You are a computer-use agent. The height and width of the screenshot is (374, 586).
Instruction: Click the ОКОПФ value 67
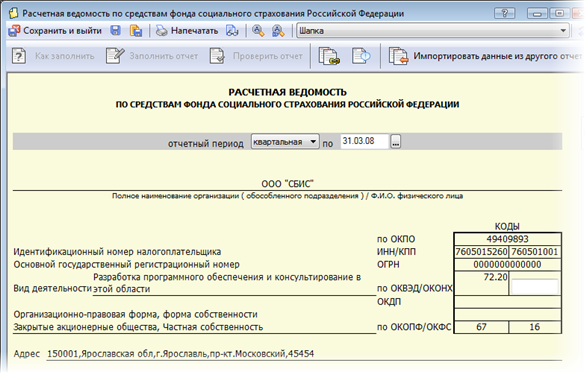click(x=481, y=327)
